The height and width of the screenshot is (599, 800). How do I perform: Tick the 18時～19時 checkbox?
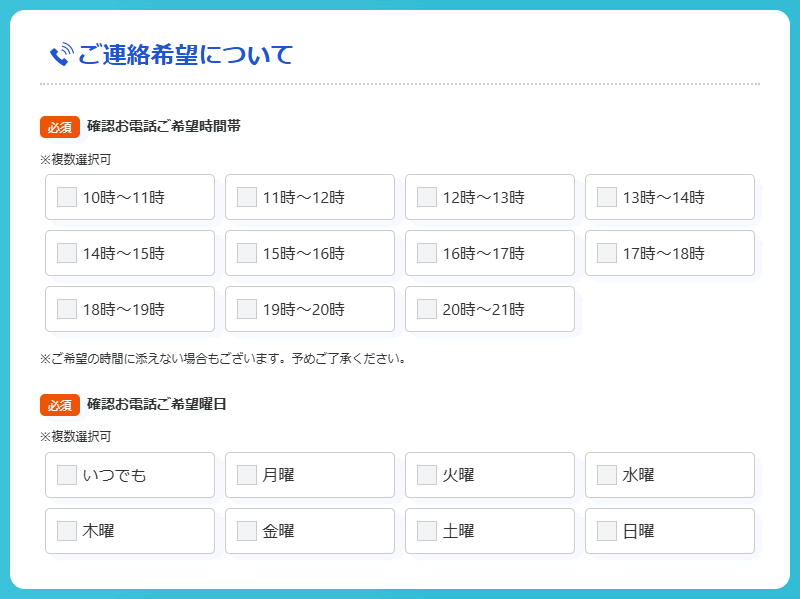pos(67,309)
